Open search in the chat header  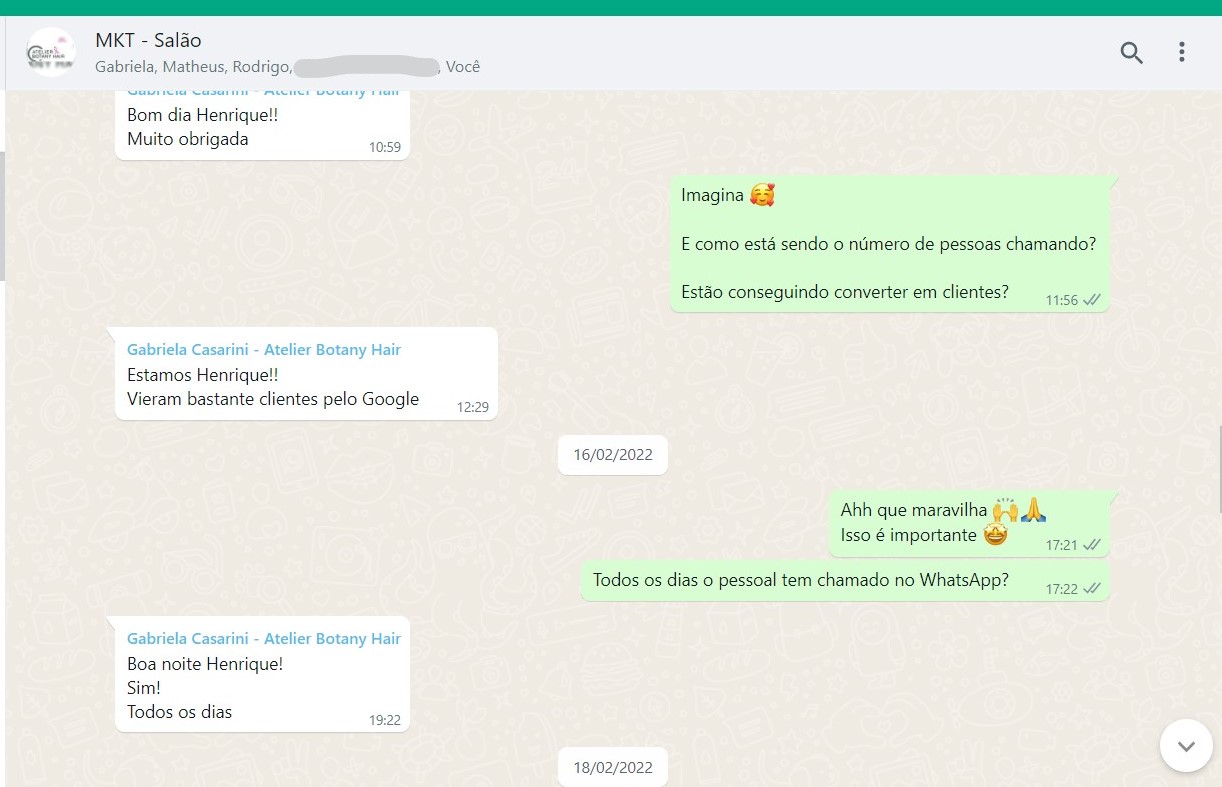(1131, 52)
